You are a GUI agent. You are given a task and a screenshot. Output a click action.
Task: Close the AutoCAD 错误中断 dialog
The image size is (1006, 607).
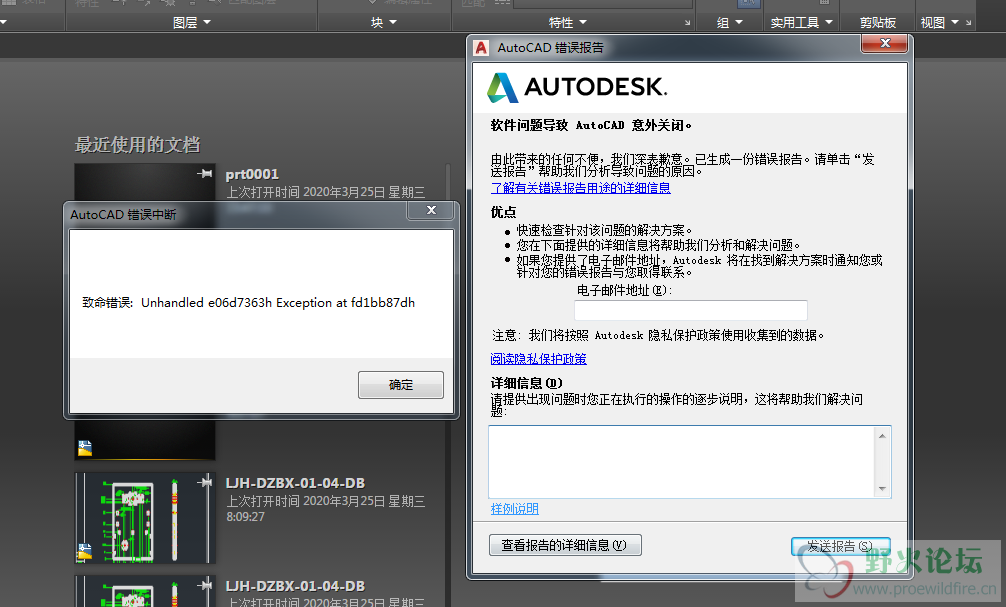click(x=432, y=210)
